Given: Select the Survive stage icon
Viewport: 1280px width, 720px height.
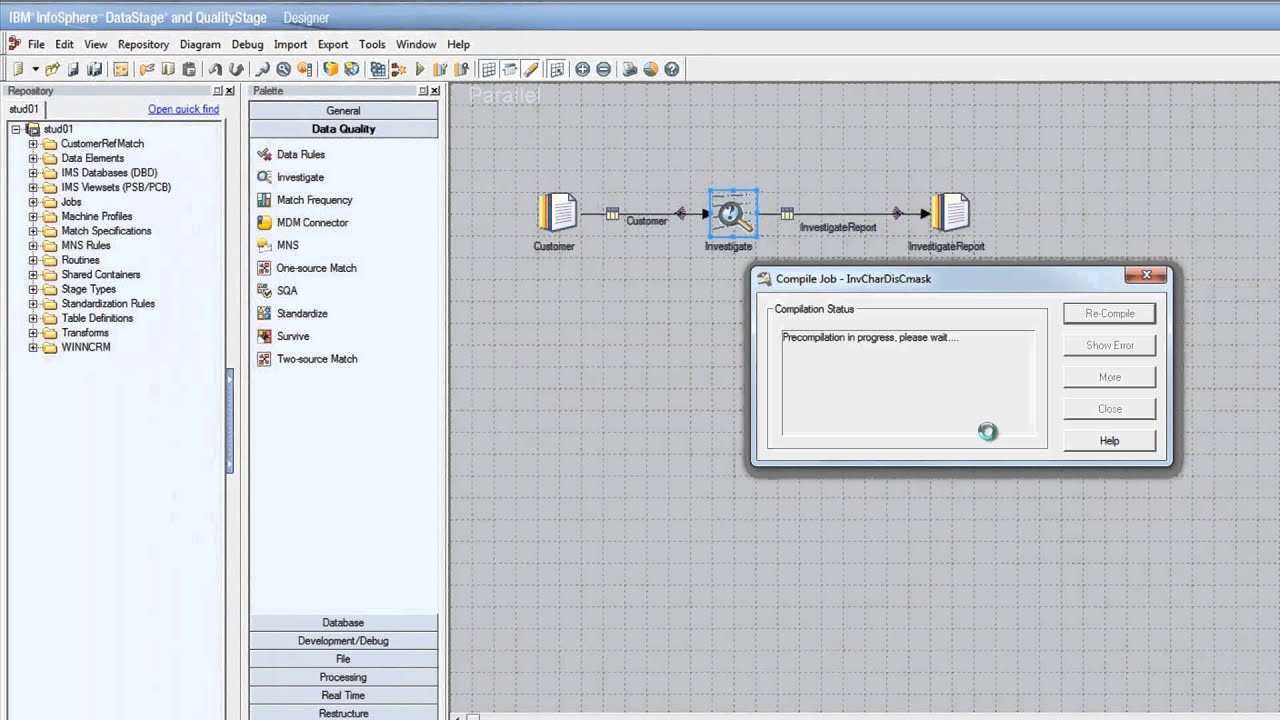Looking at the screenshot, I should [x=264, y=336].
